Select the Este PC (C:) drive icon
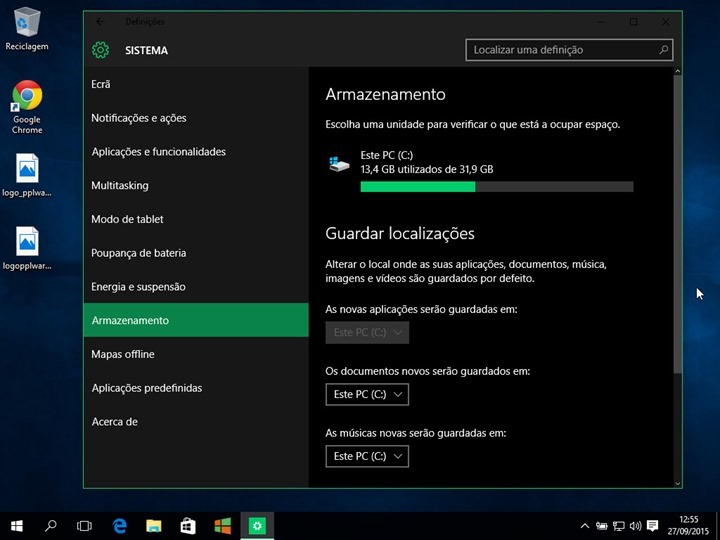 coord(340,163)
